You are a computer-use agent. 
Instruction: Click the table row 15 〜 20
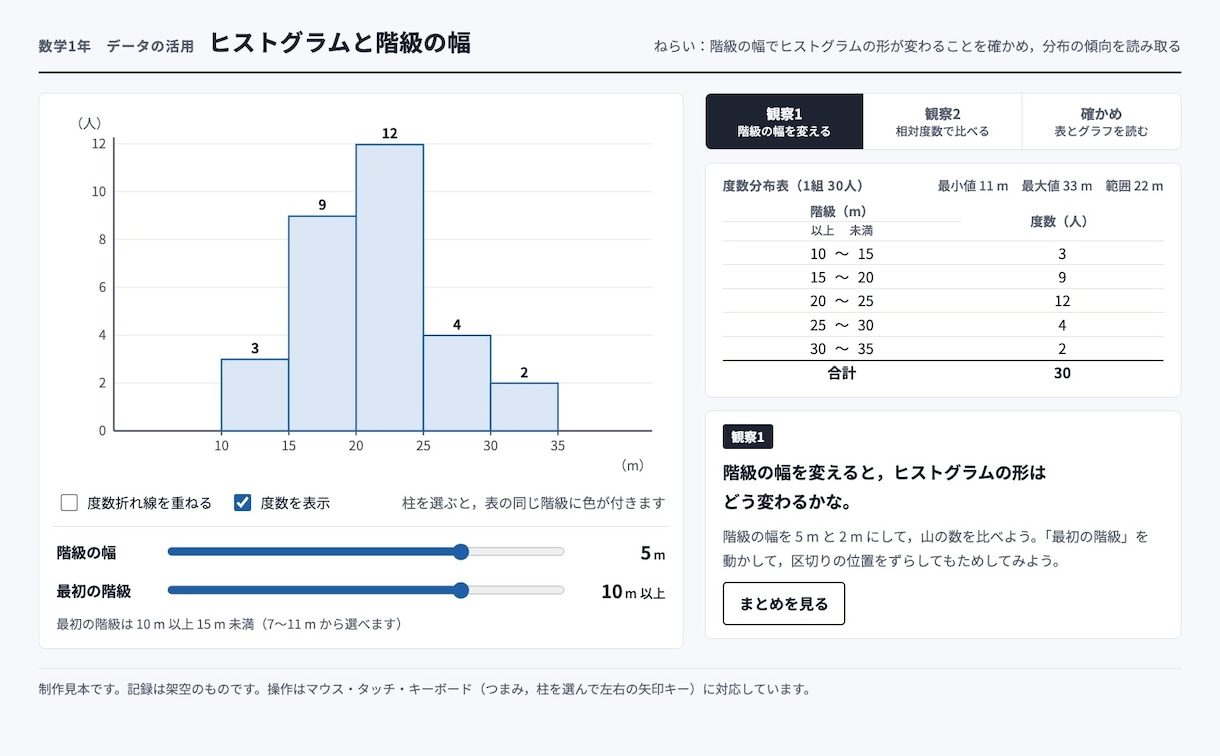[943, 277]
